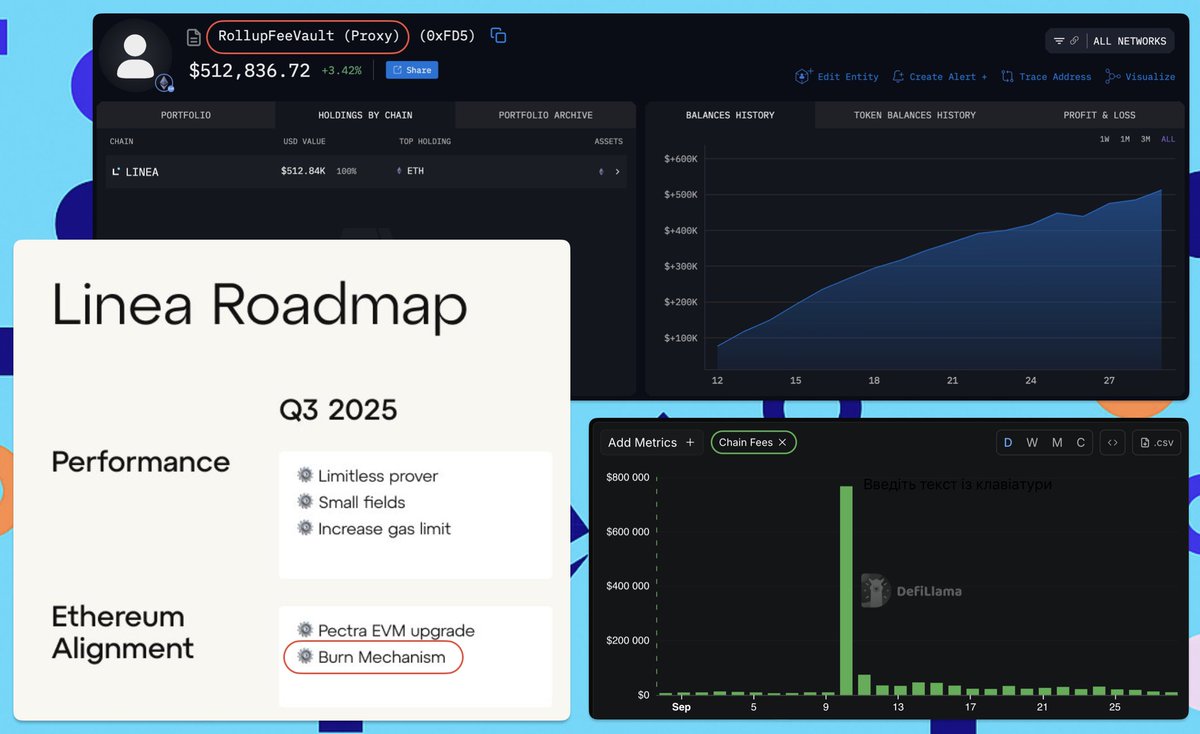The image size is (1200, 734).
Task: Open the PORTFOLIO ARCHIVE tab
Action: (545, 114)
